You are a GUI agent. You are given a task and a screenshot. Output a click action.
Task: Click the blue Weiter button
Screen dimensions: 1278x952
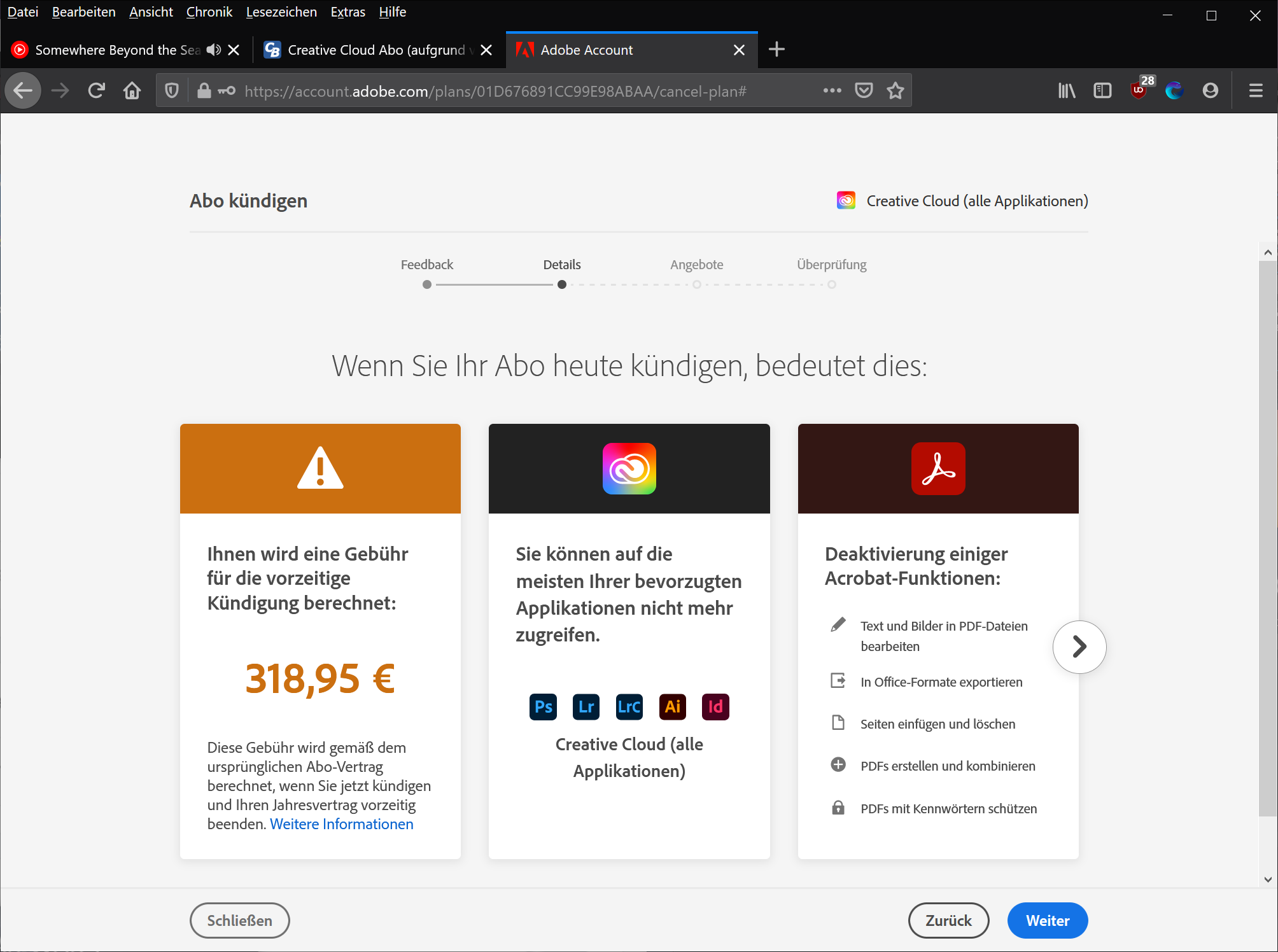pos(1047,920)
